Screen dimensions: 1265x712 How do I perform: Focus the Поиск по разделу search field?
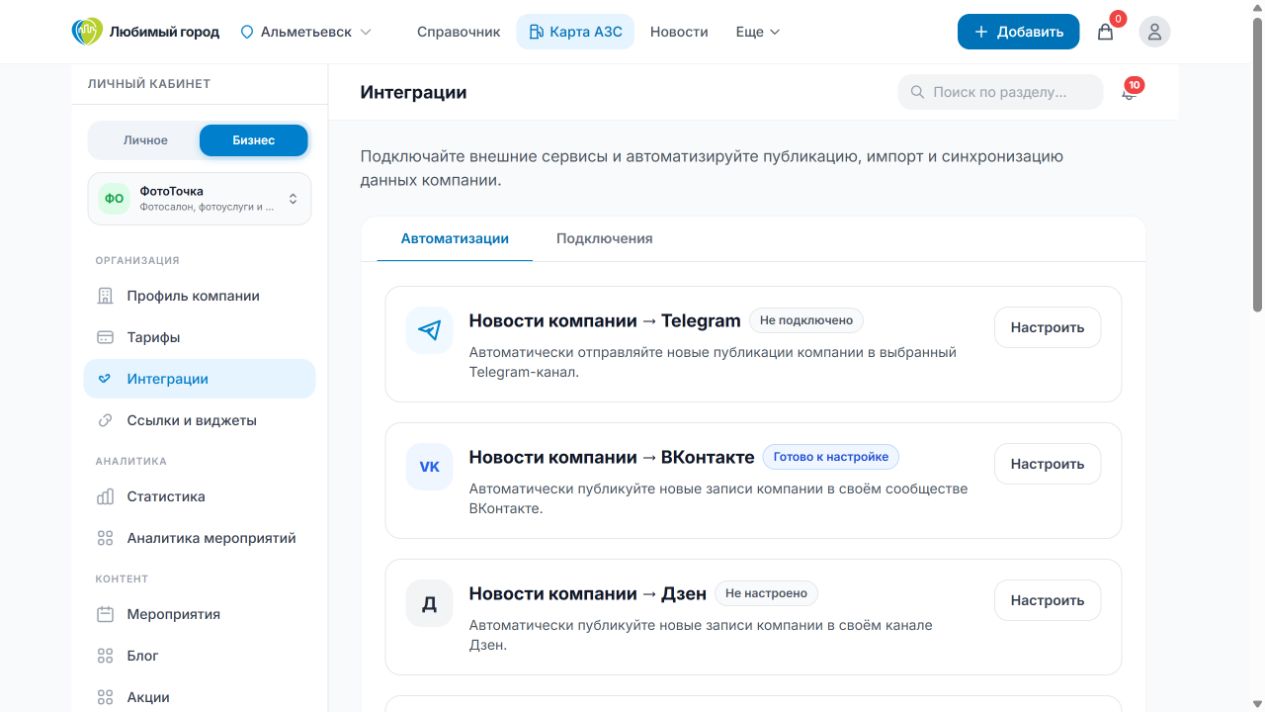[x=1000, y=92]
